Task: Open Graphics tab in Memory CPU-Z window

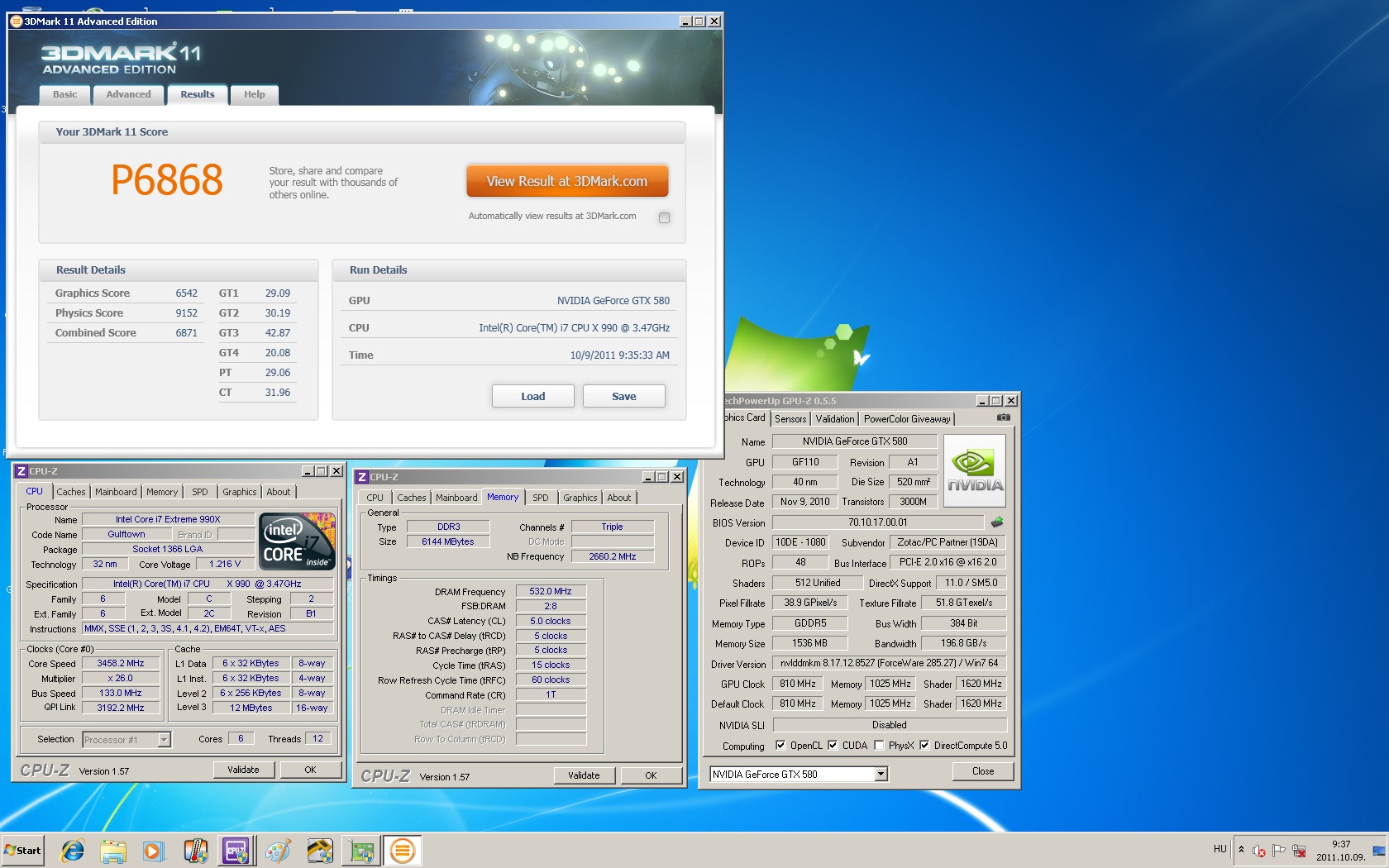Action: coord(580,498)
